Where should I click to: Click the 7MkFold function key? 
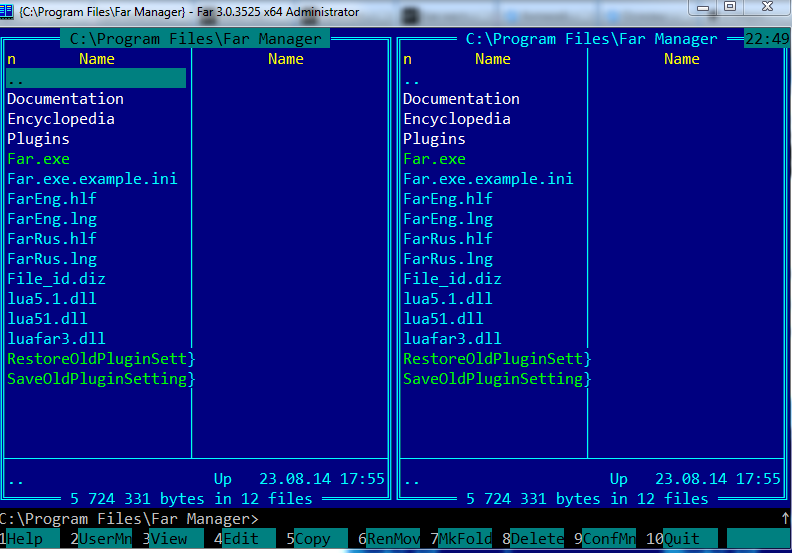(461, 539)
